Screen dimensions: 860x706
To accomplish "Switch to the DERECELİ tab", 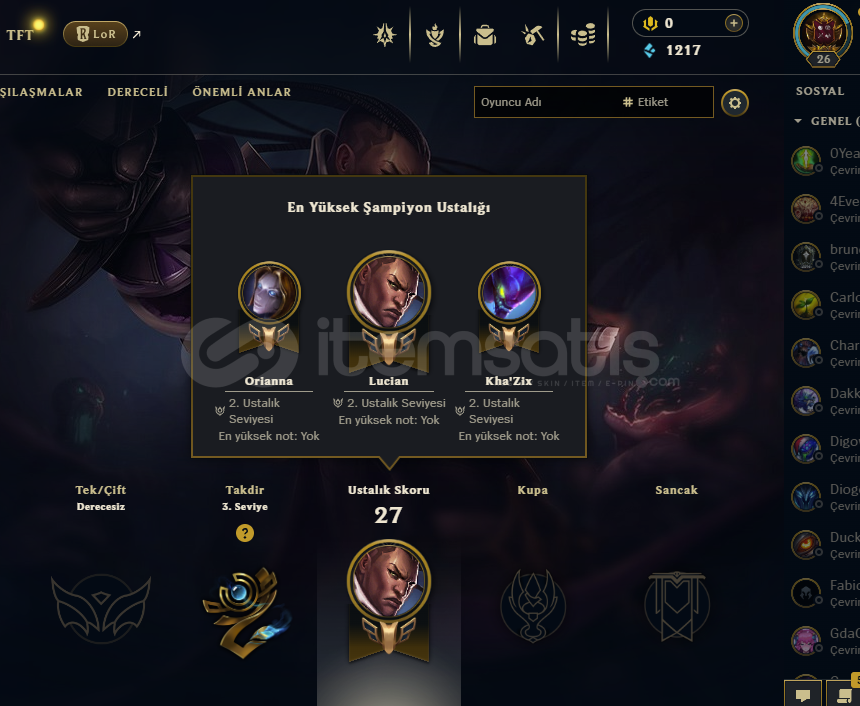I will pyautogui.click(x=138, y=92).
